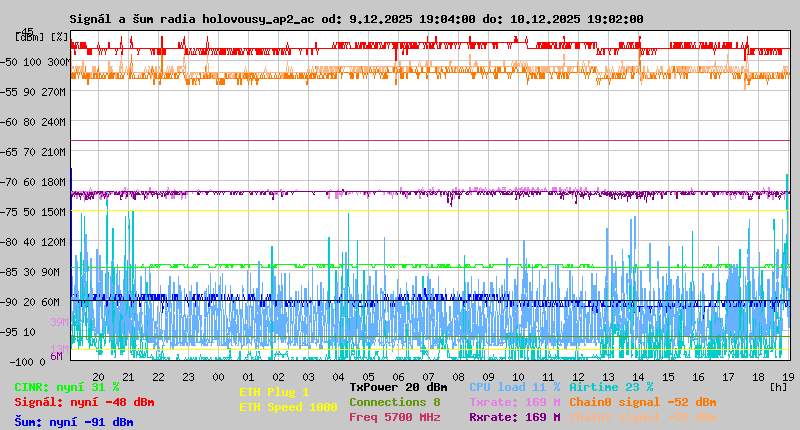Screen dimensions: 800x430
Task: Click the yellow ETH Plug legend label
Action: [274, 392]
